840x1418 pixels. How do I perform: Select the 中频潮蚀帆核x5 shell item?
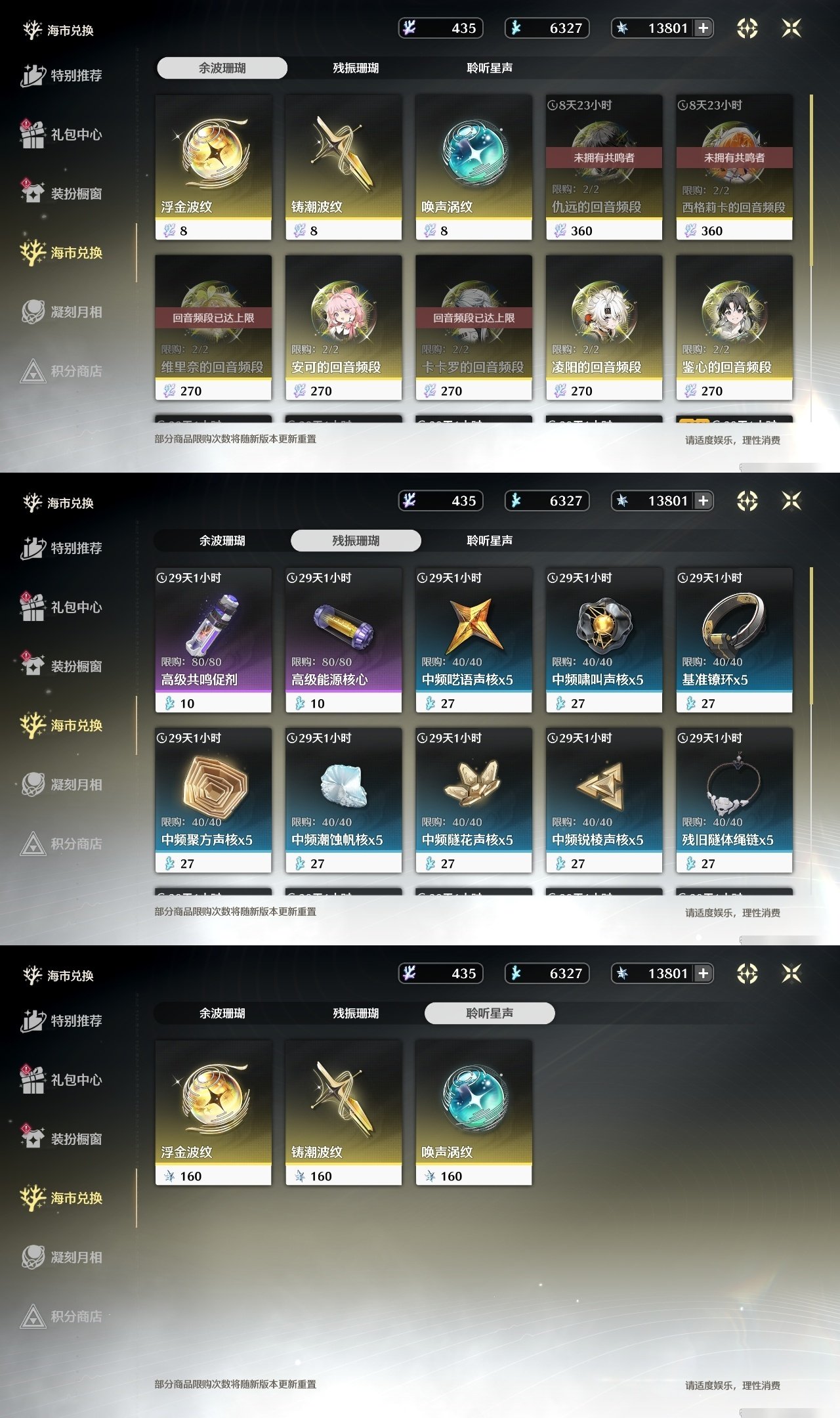(x=343, y=800)
